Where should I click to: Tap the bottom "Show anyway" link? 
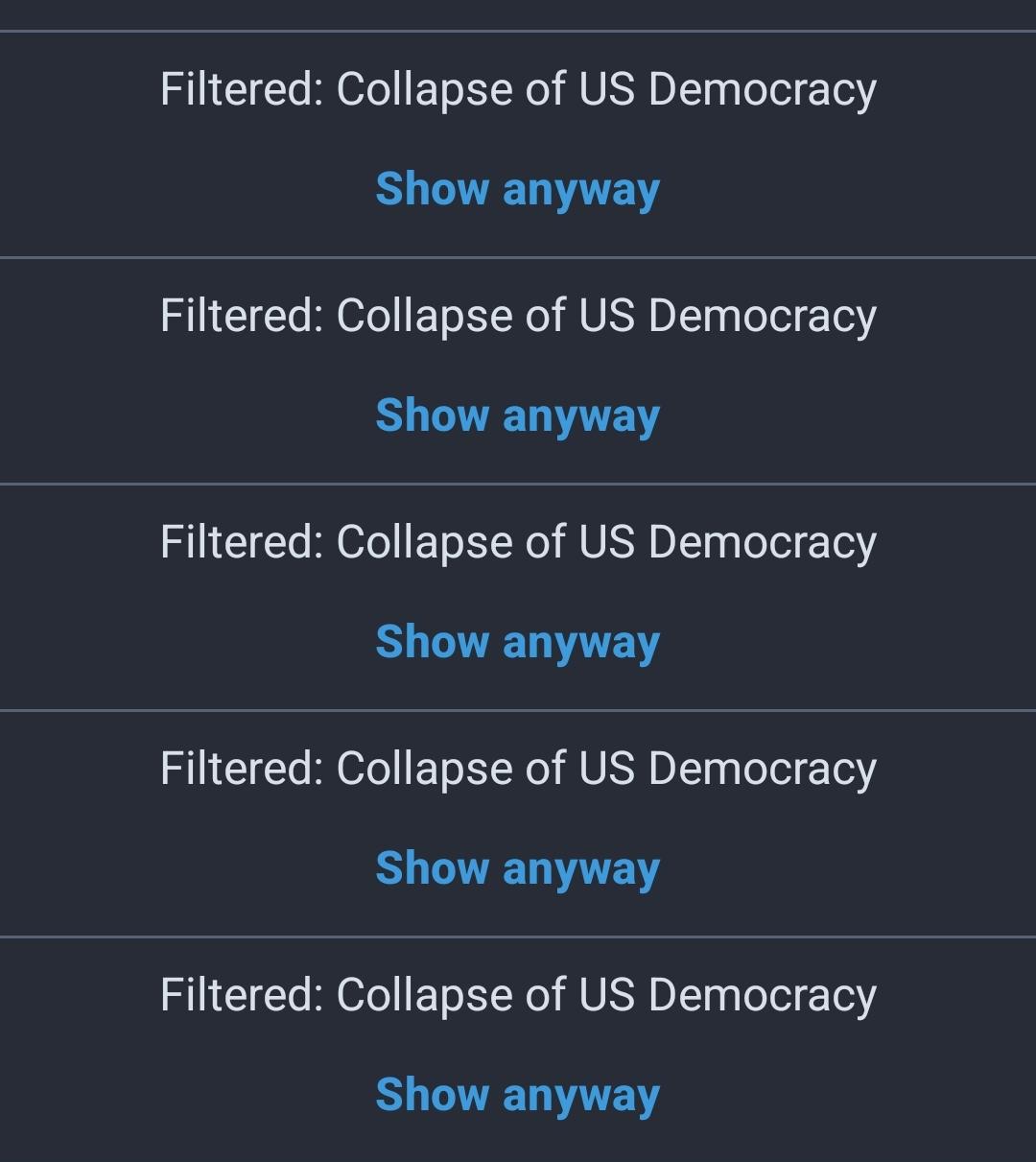517,1095
